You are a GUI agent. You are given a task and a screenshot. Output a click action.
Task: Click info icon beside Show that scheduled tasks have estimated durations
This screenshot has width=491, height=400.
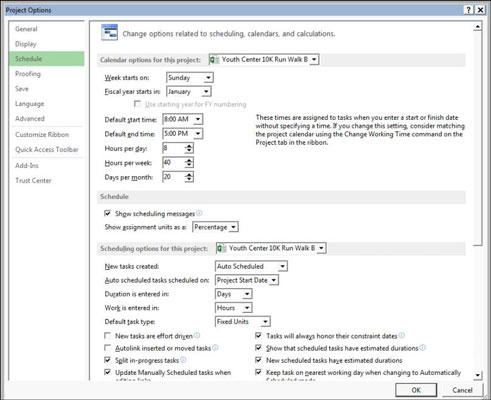[422, 348]
